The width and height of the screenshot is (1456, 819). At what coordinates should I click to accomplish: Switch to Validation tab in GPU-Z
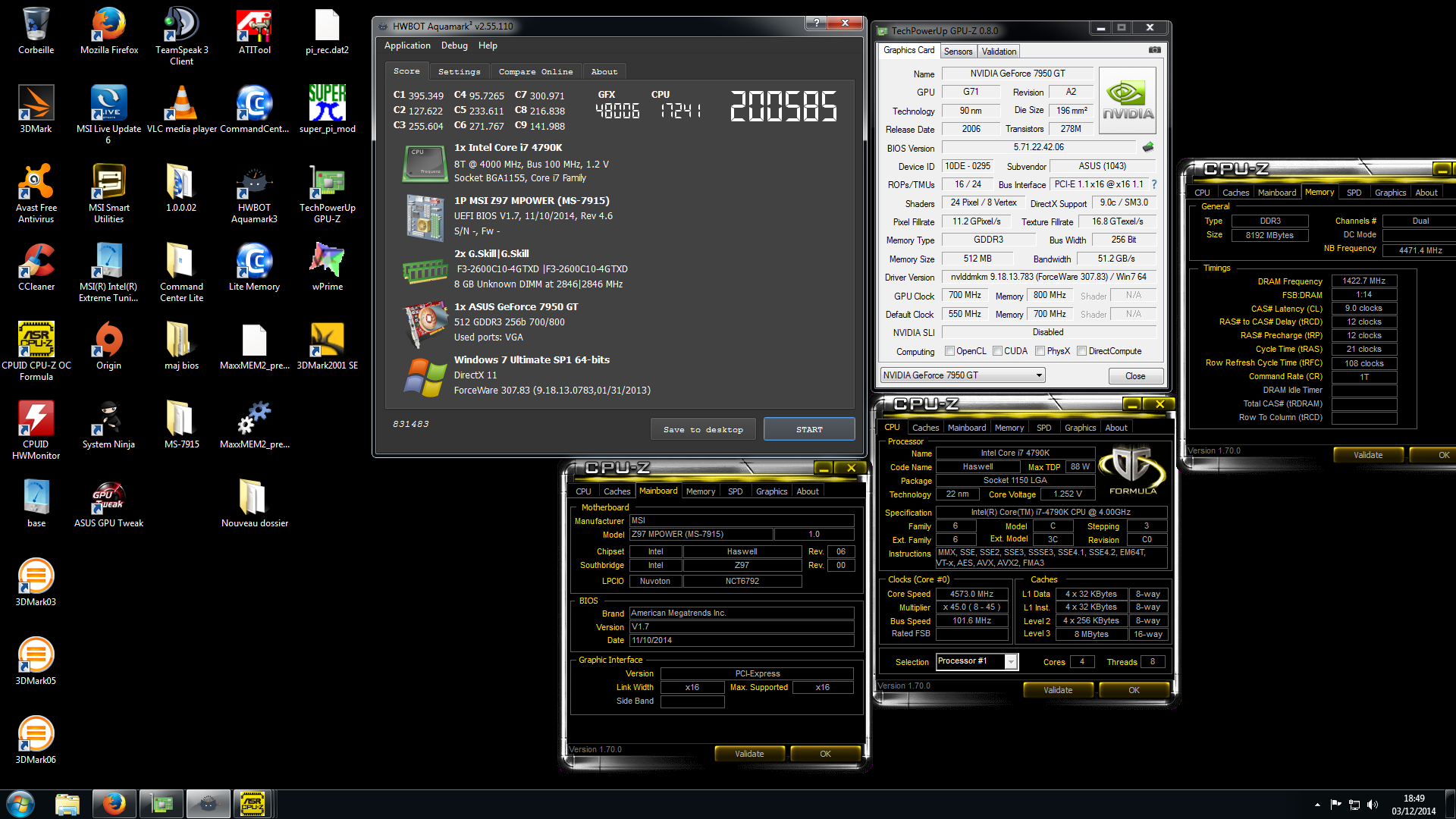point(999,52)
